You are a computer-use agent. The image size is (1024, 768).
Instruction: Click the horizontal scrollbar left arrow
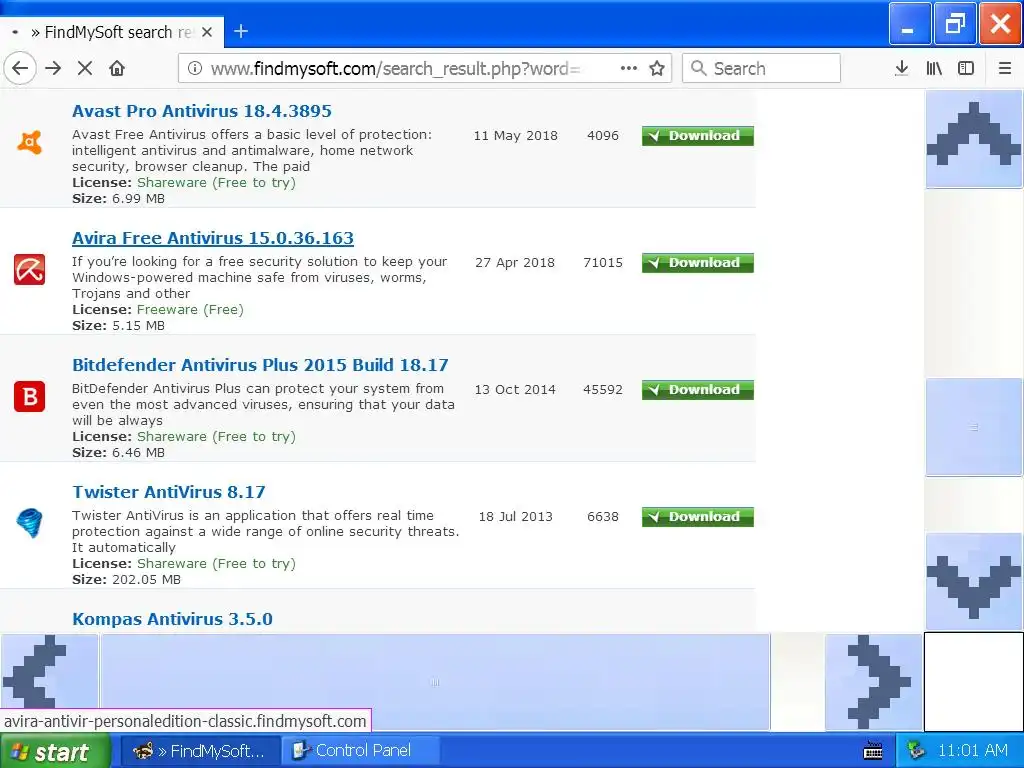click(x=50, y=682)
